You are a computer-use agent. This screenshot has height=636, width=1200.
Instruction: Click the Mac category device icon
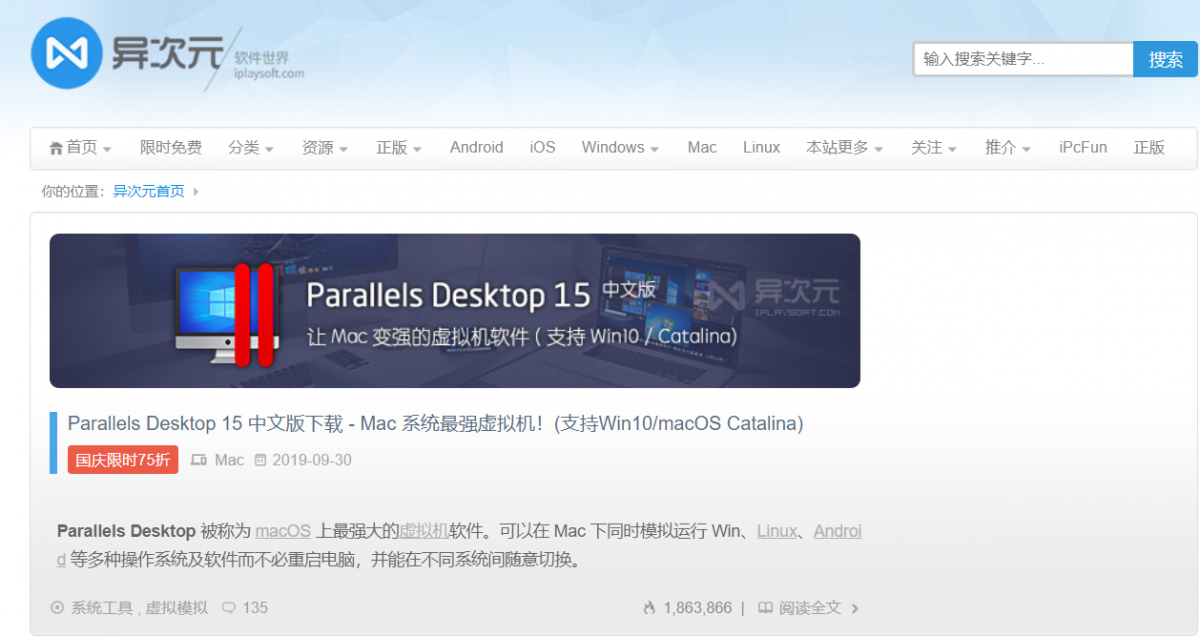tap(198, 460)
